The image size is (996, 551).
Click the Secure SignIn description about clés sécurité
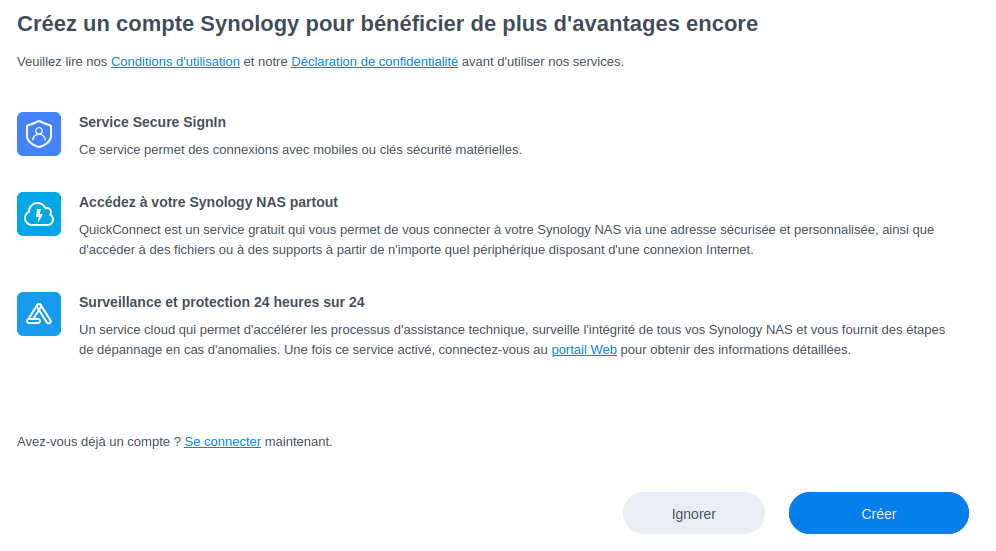click(300, 150)
